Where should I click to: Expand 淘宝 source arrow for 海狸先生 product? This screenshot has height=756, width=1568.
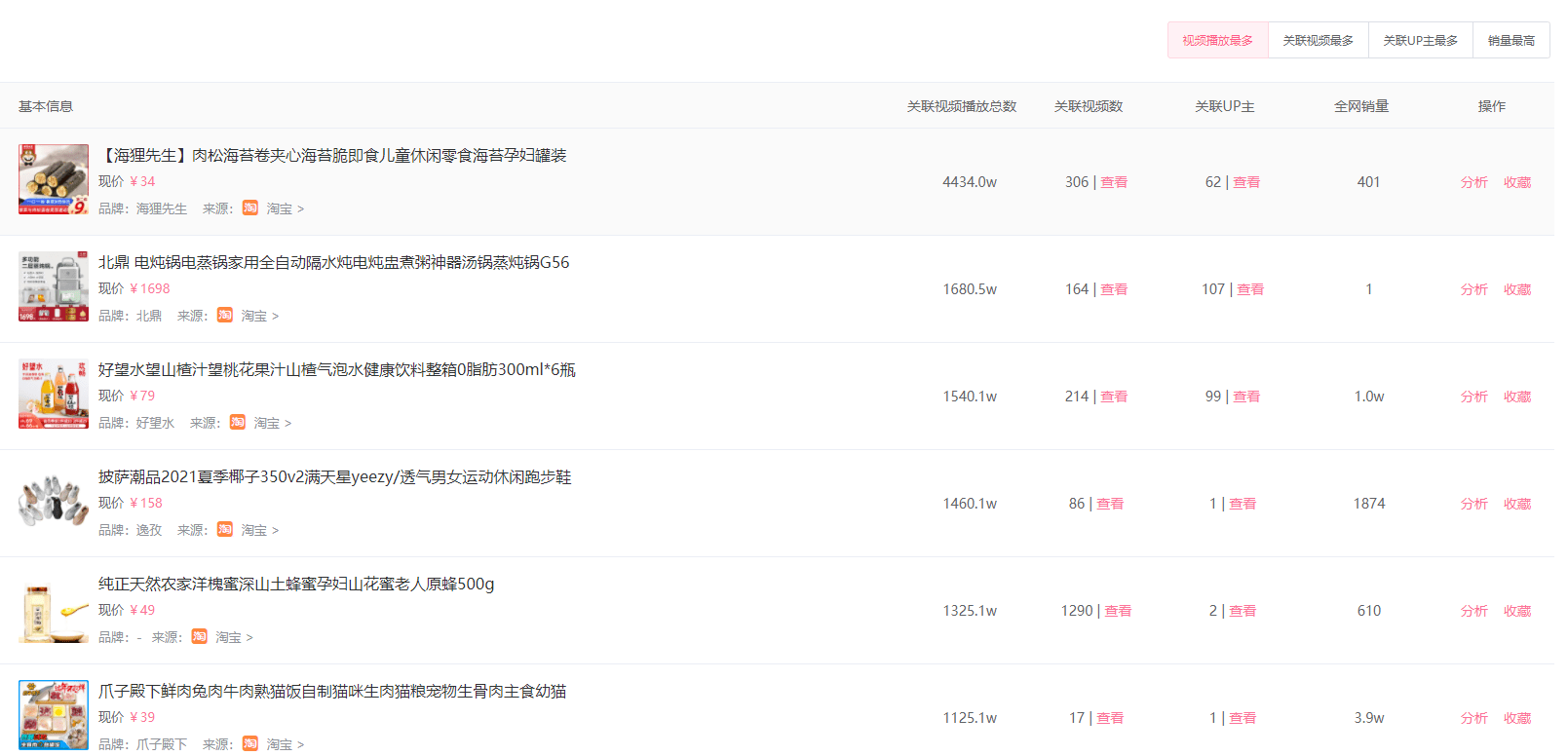click(301, 209)
